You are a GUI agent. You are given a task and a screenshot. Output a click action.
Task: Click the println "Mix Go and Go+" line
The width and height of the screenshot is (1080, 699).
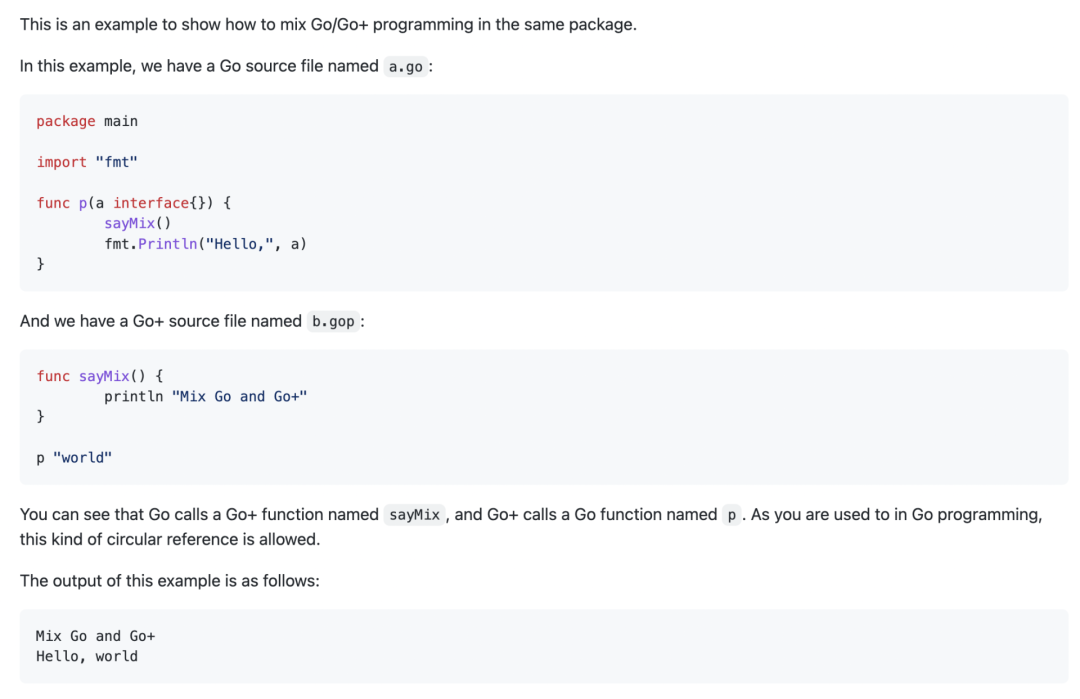205,396
